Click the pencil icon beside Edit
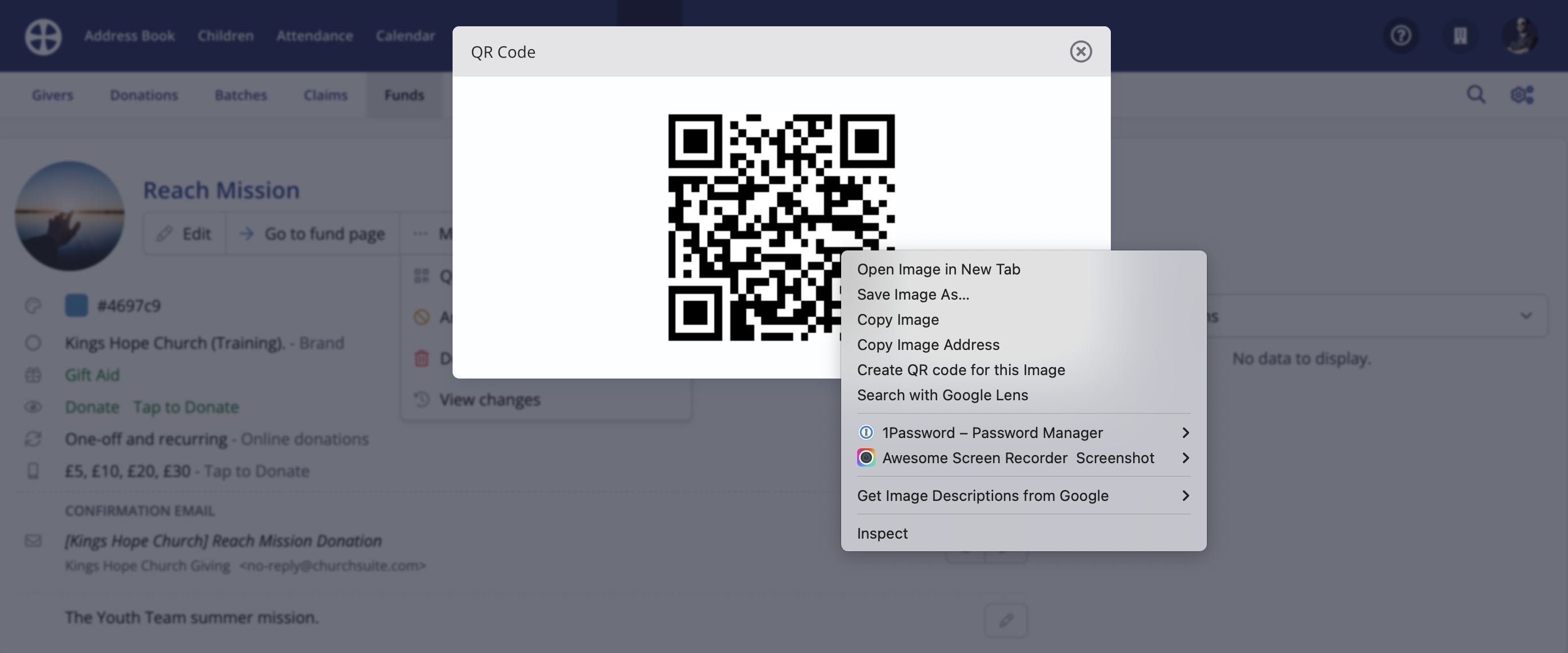This screenshot has height=653, width=1568. click(164, 234)
